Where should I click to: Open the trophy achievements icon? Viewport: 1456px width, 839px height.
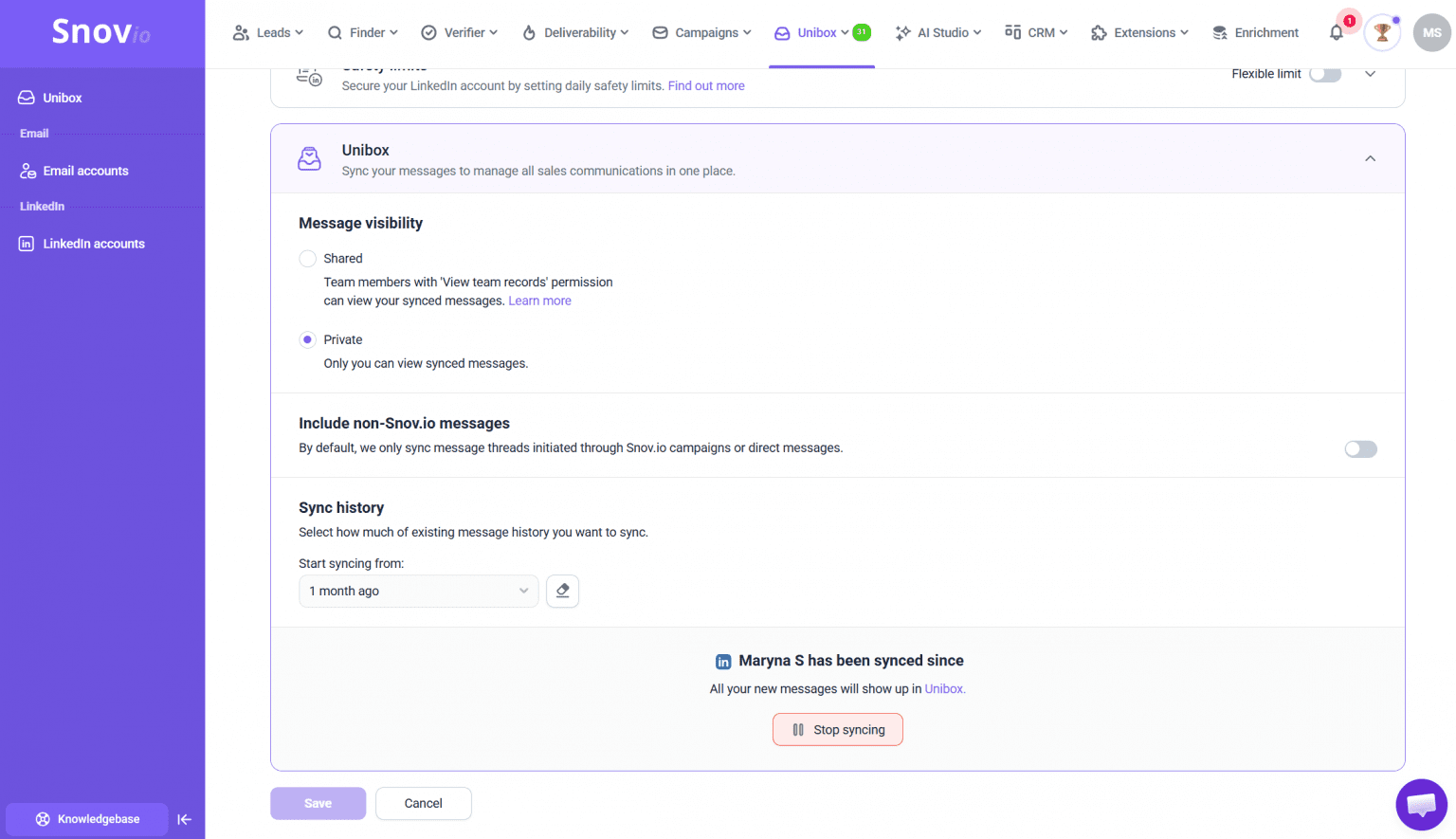(x=1382, y=33)
